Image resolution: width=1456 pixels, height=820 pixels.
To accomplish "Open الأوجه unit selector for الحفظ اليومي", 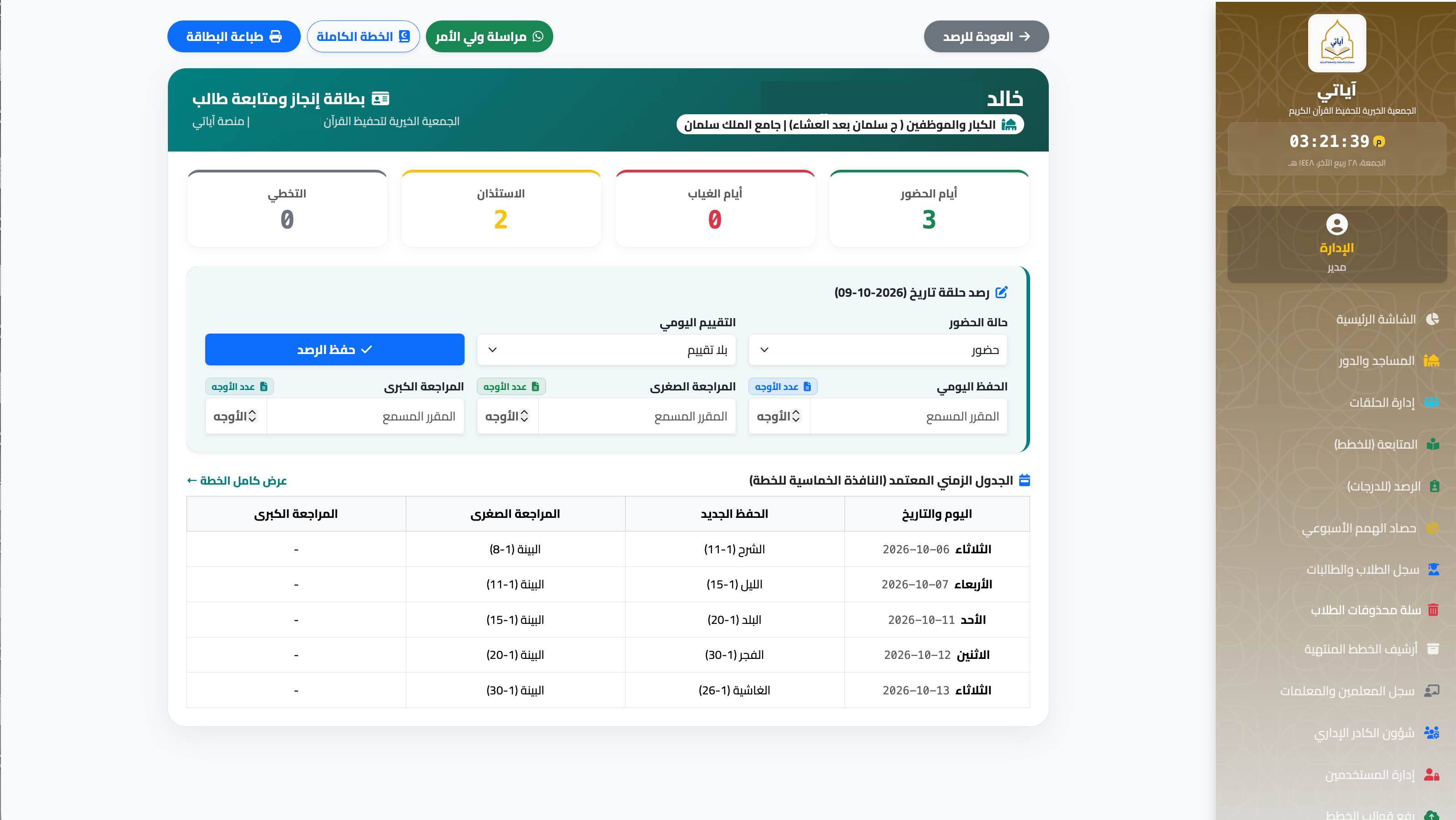I will (779, 416).
